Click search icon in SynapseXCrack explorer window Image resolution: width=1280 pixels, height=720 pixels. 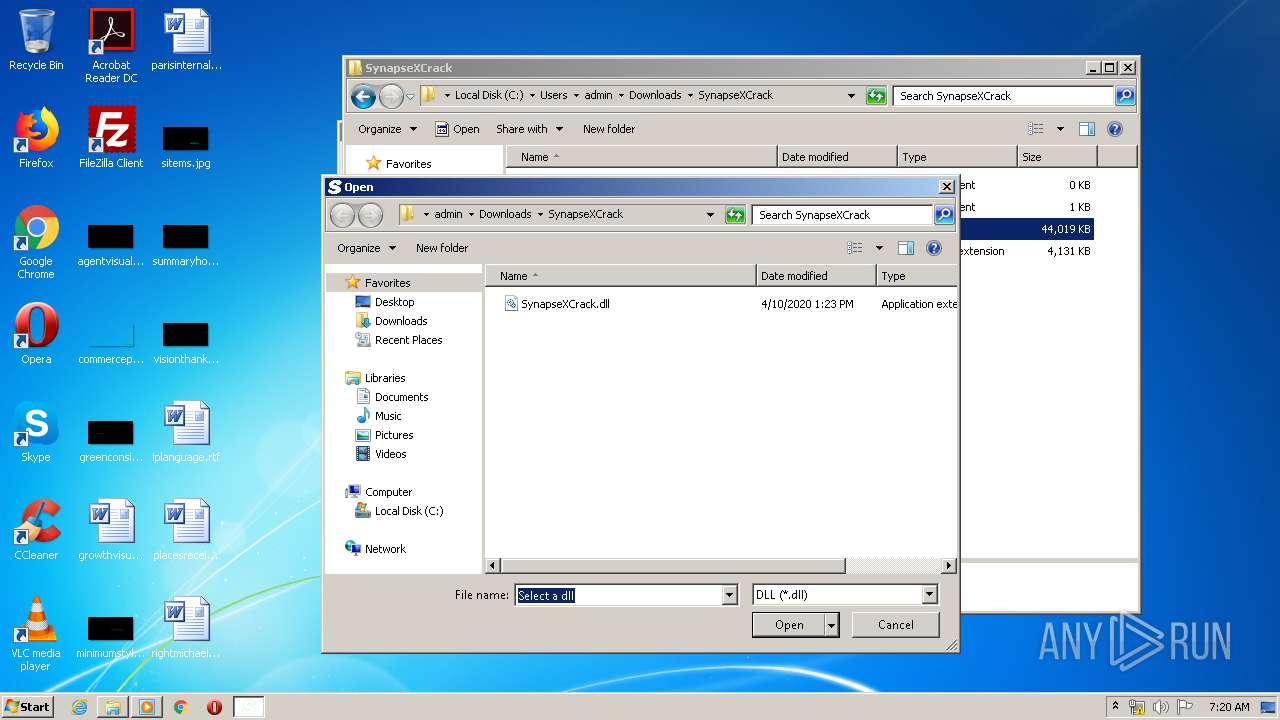1125,96
